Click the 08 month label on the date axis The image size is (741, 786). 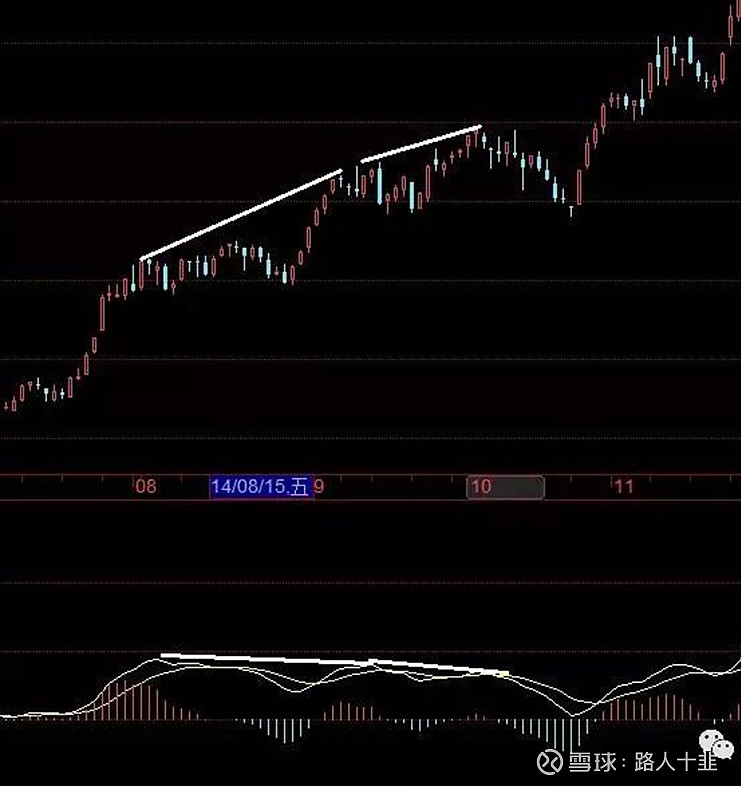tap(145, 486)
